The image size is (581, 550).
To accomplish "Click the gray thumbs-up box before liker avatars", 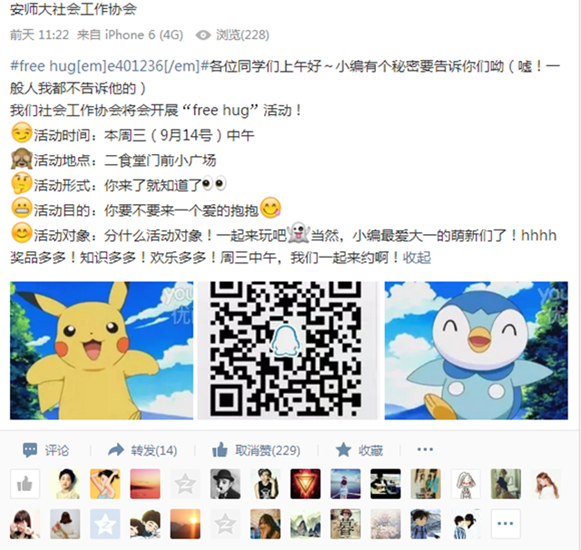I will point(25,484).
